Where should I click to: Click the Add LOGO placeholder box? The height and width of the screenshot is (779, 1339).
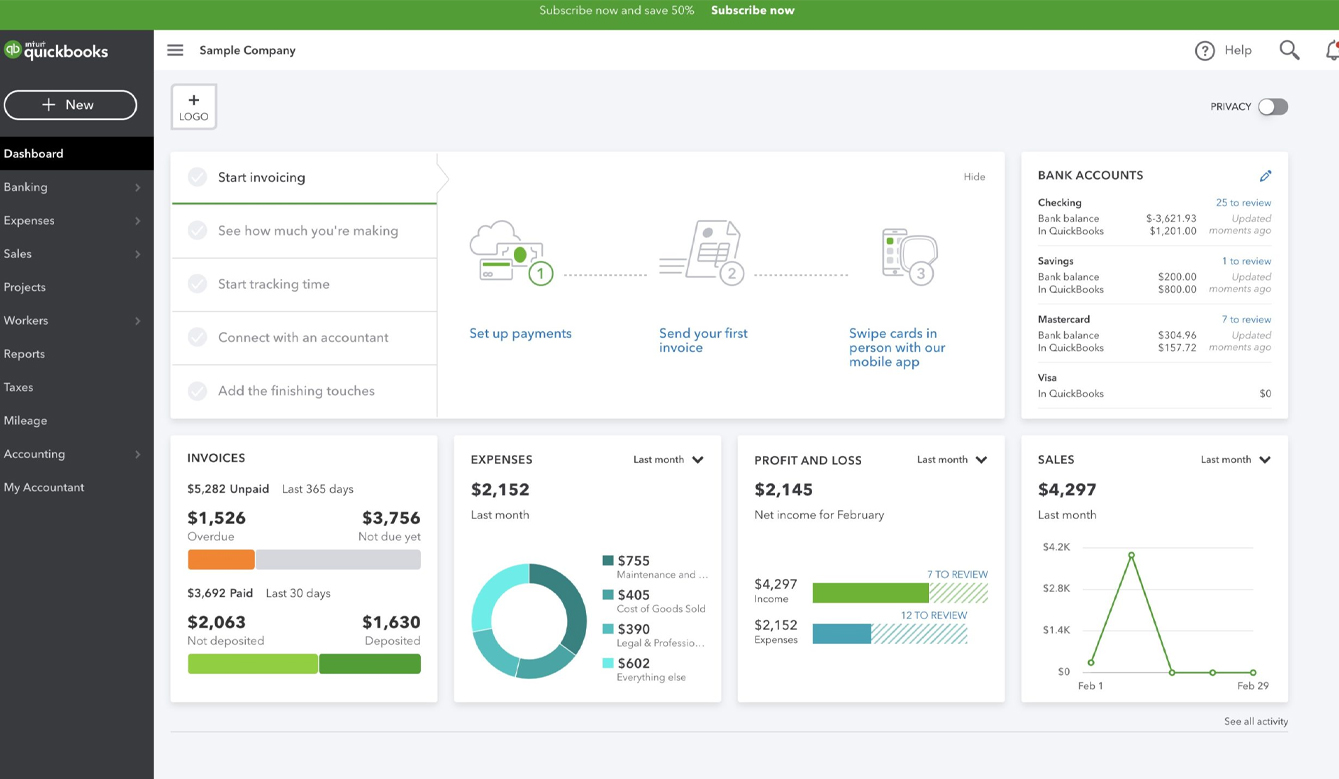pos(194,107)
